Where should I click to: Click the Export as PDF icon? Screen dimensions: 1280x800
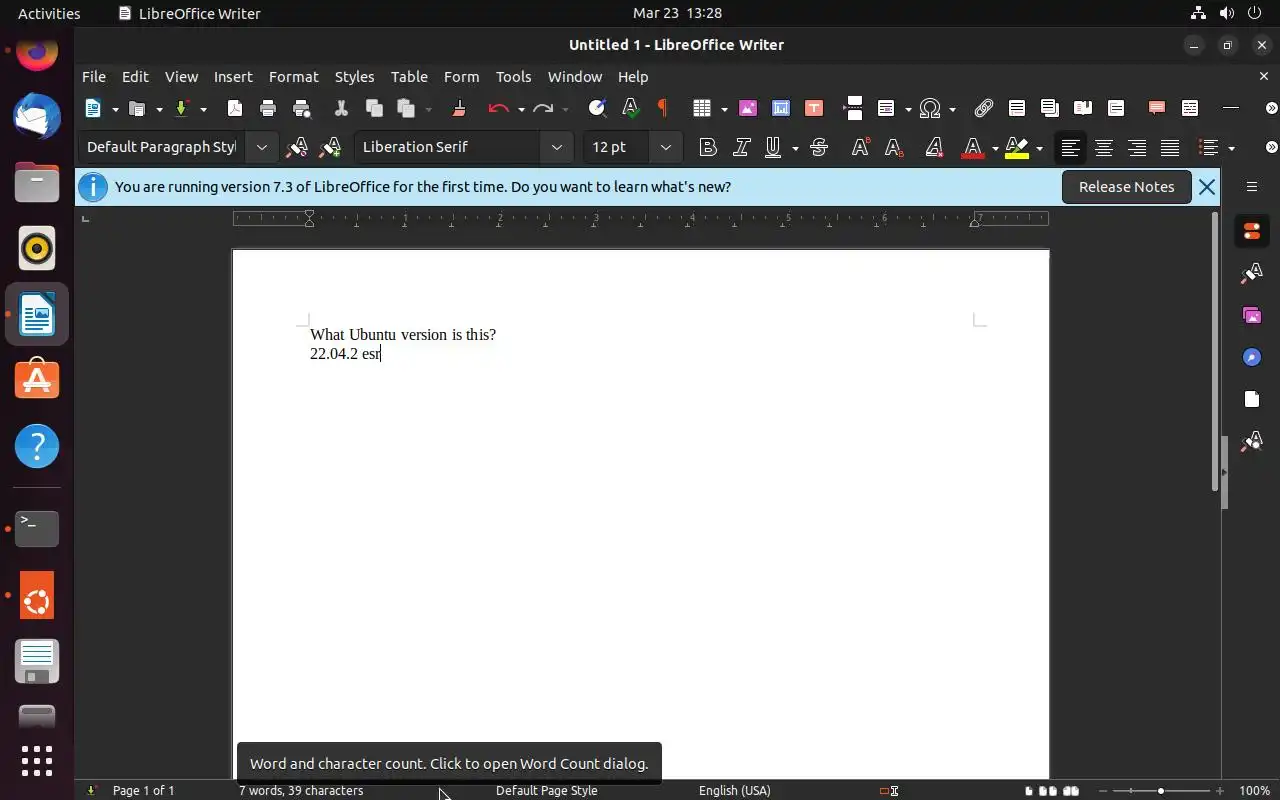click(x=235, y=108)
